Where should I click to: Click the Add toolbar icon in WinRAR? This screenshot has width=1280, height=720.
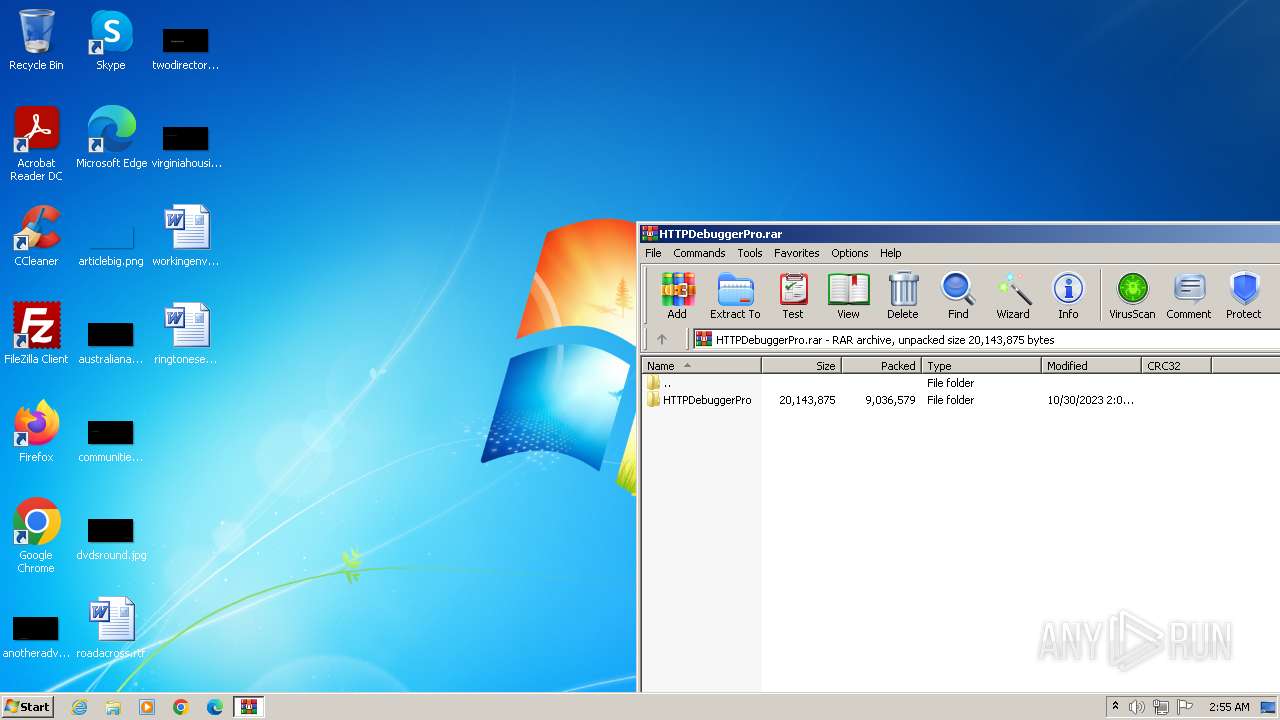(x=677, y=296)
